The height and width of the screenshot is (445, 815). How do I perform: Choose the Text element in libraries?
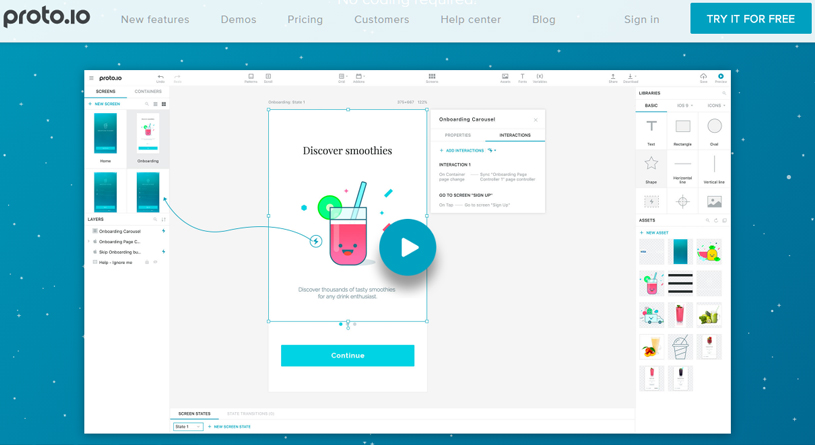[651, 127]
